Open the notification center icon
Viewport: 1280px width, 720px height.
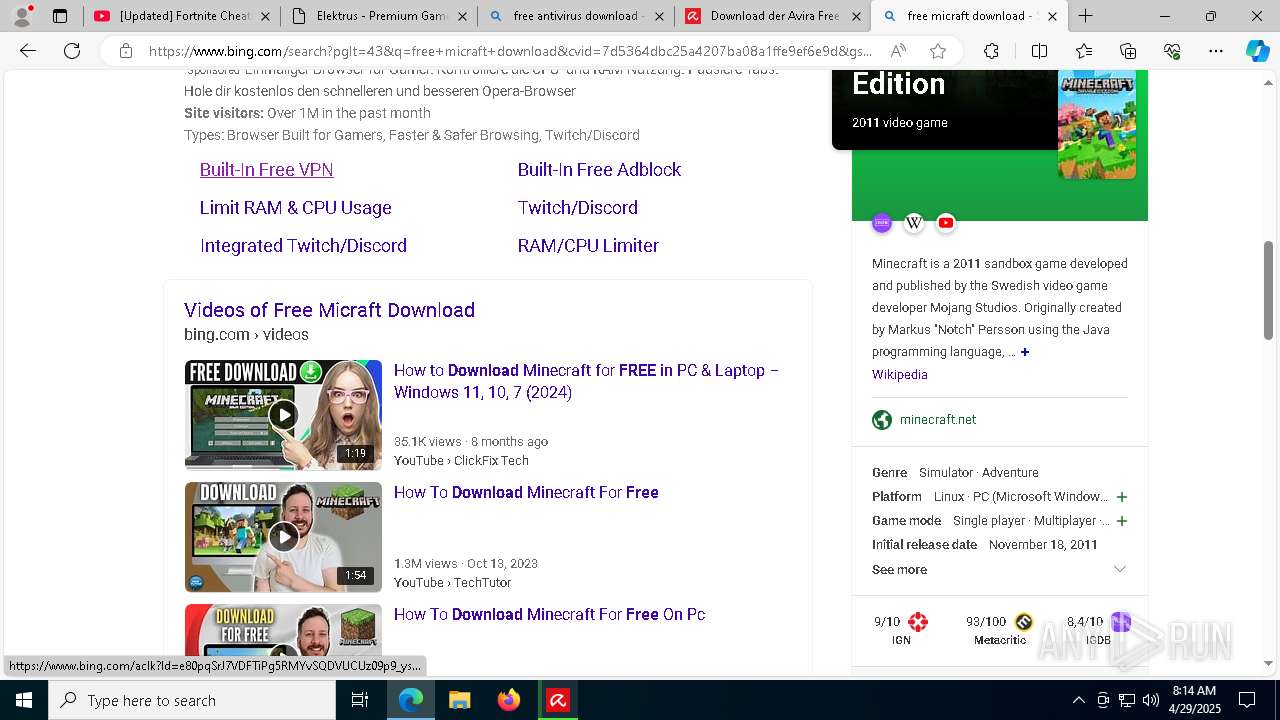click(x=1247, y=700)
